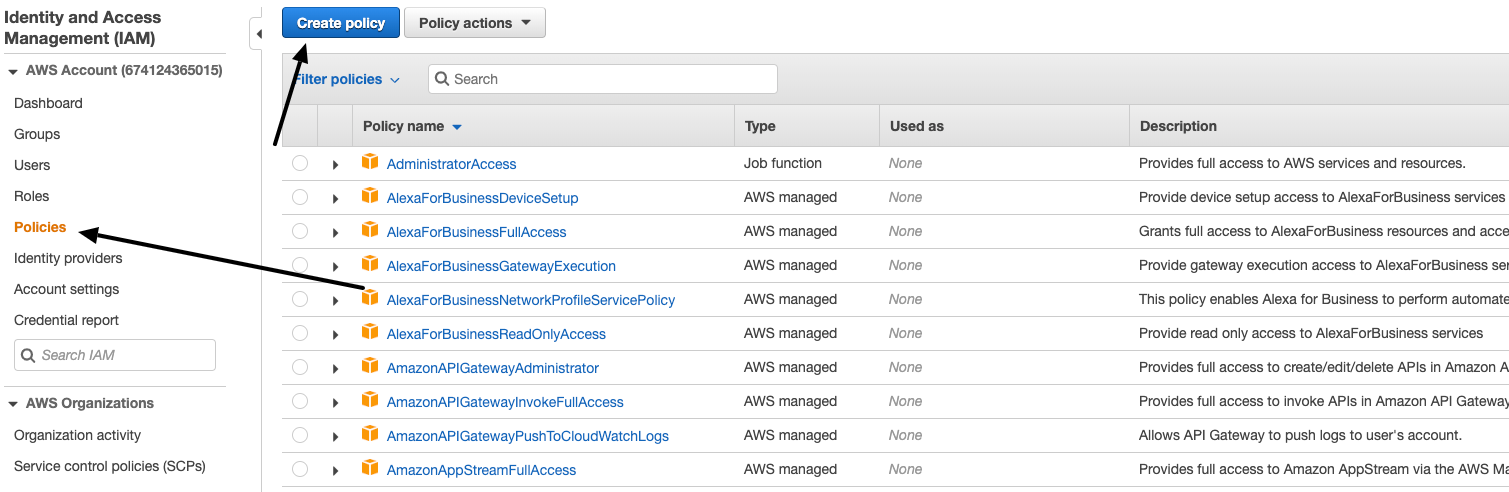The image size is (1509, 492).
Task: Select the AlexaForBusinessNetworkProfileServicePolicy radio button
Action: [300, 300]
